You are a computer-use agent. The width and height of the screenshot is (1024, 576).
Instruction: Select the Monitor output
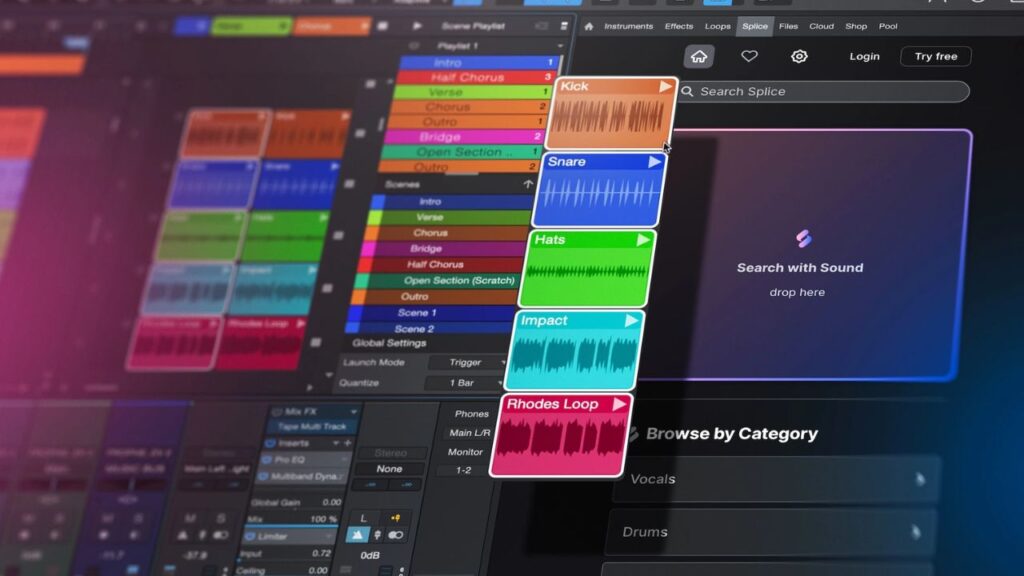point(465,452)
